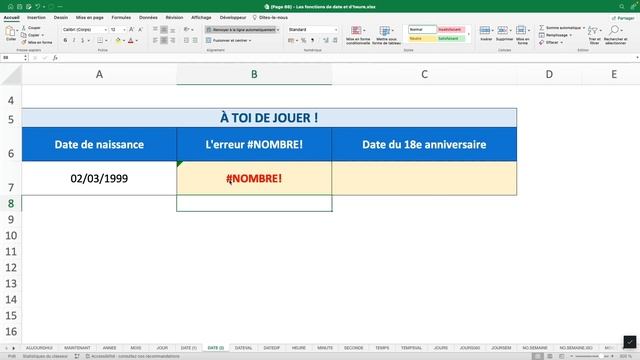This screenshot has width=640, height=360.
Task: Click the increase decimal icon
Action: coord(326,40)
